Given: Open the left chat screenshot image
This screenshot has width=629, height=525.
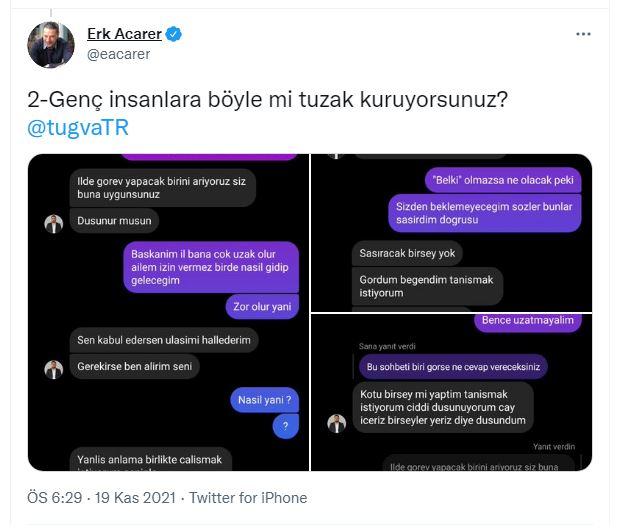Looking at the screenshot, I should point(168,312).
